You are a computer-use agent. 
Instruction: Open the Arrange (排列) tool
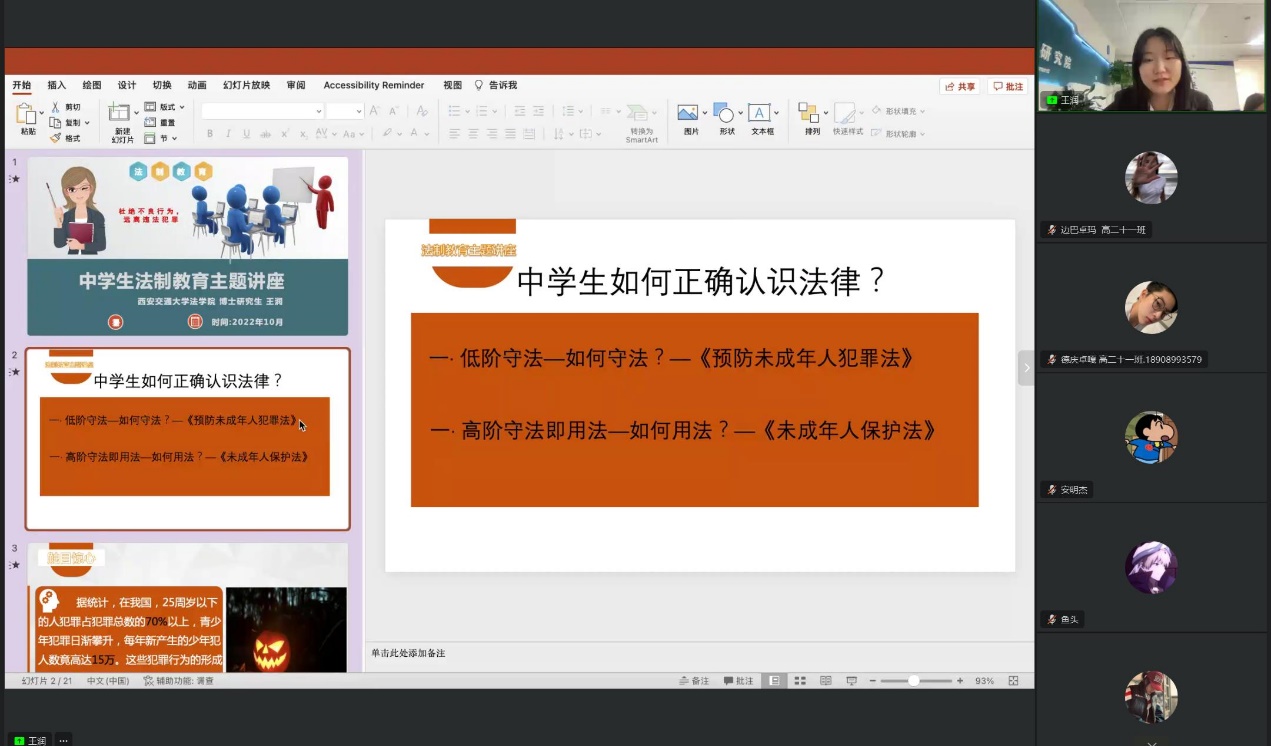pos(810,114)
